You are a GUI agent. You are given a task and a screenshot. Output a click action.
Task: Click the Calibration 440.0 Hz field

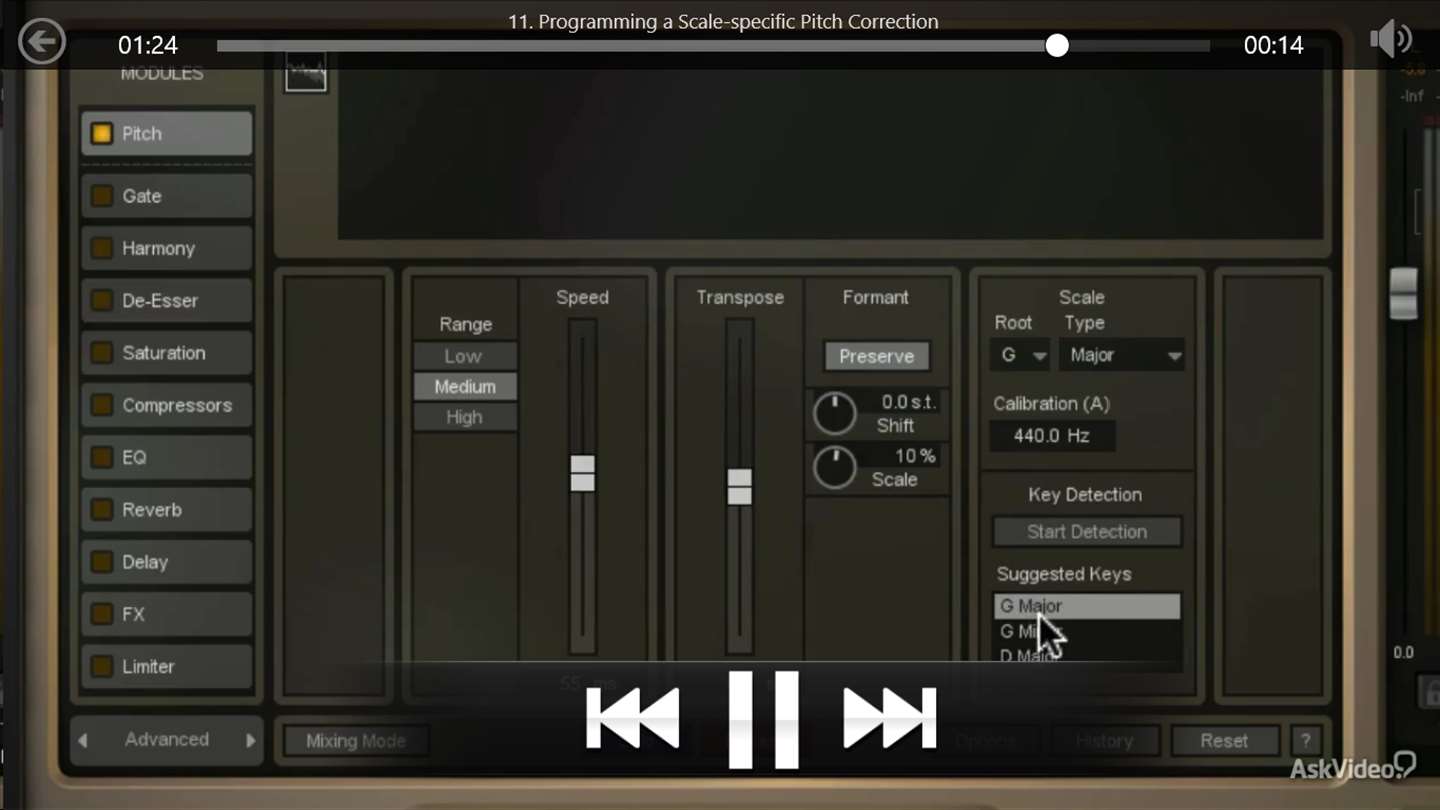click(x=1052, y=436)
